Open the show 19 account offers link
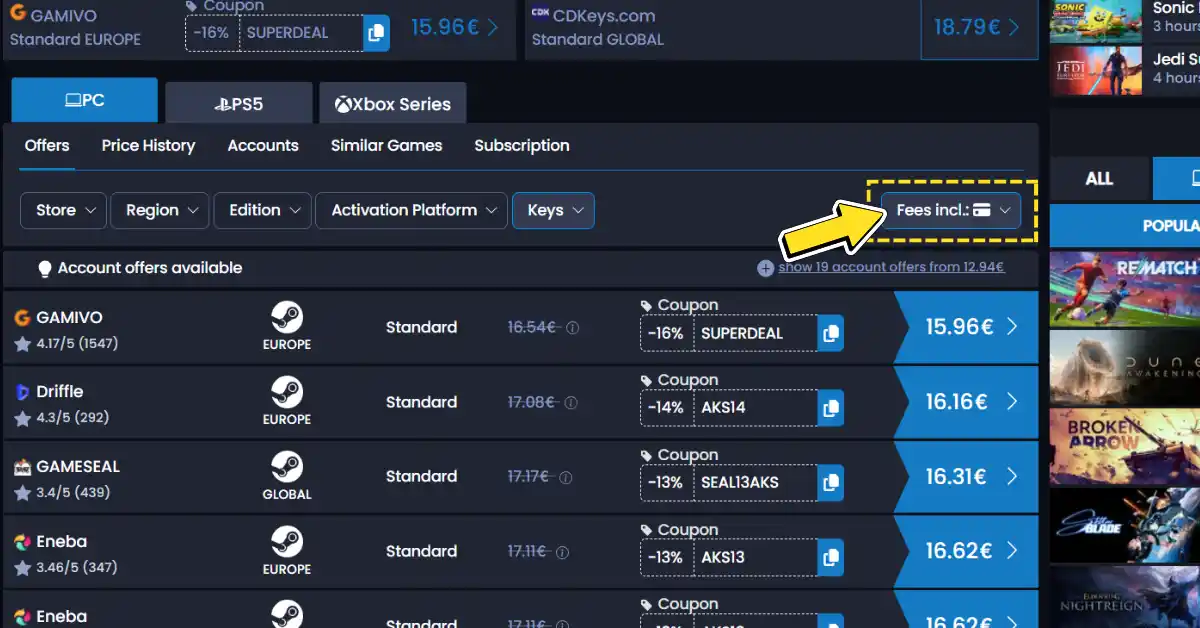 [891, 267]
